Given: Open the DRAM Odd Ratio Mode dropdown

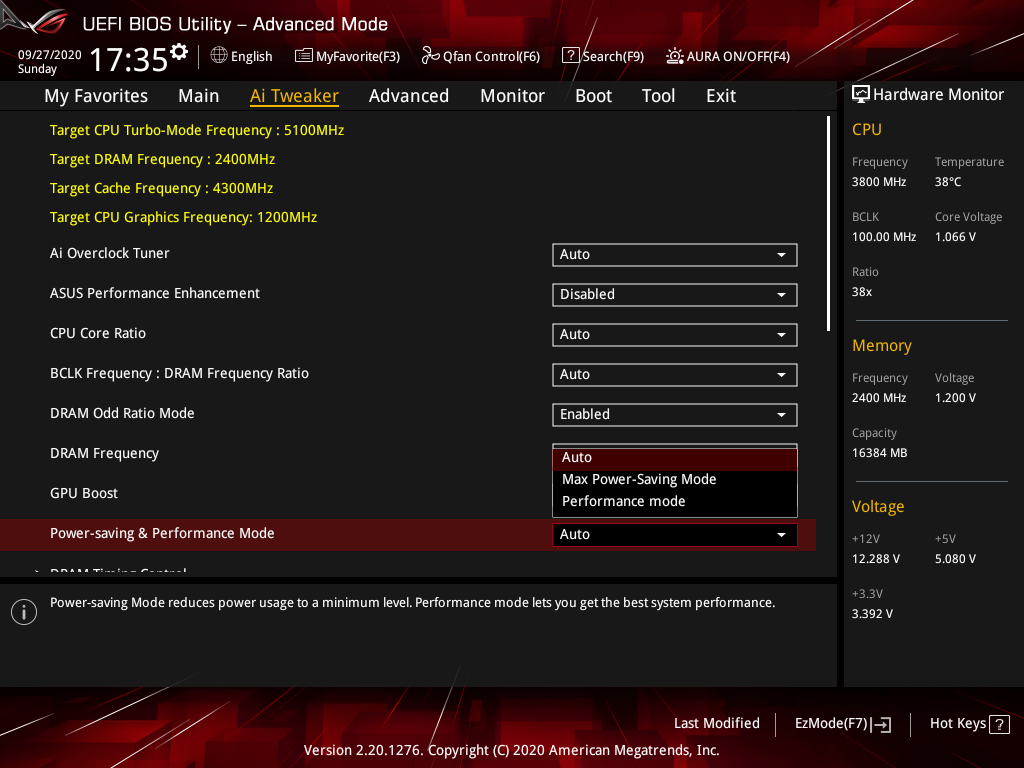Looking at the screenshot, I should (x=675, y=415).
